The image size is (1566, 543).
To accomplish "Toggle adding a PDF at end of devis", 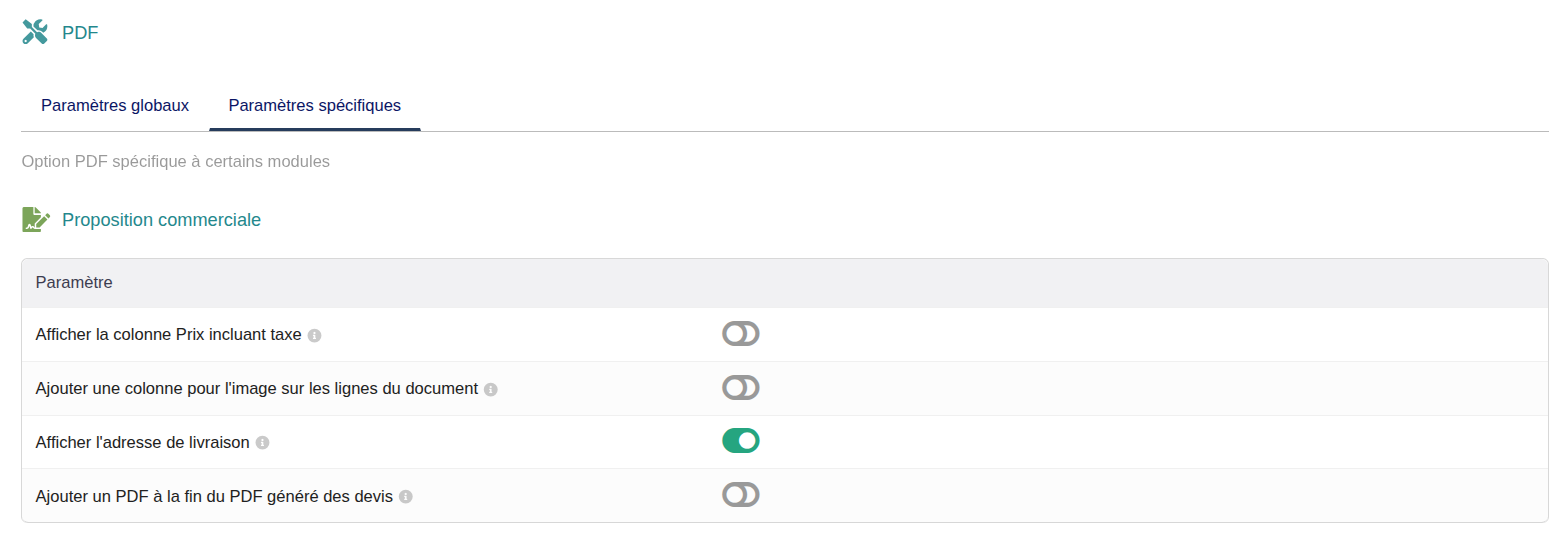I will (x=741, y=495).
